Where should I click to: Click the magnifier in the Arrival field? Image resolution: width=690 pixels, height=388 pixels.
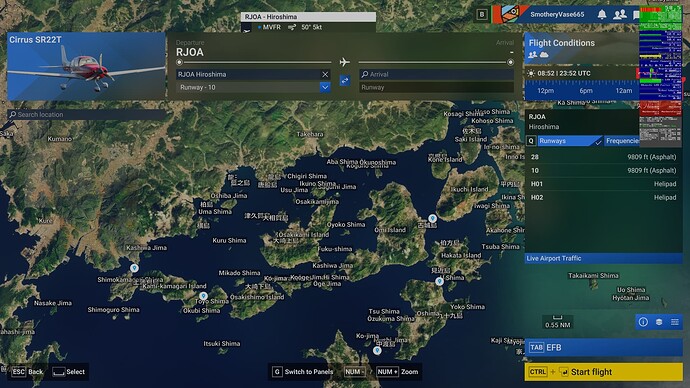click(x=364, y=74)
